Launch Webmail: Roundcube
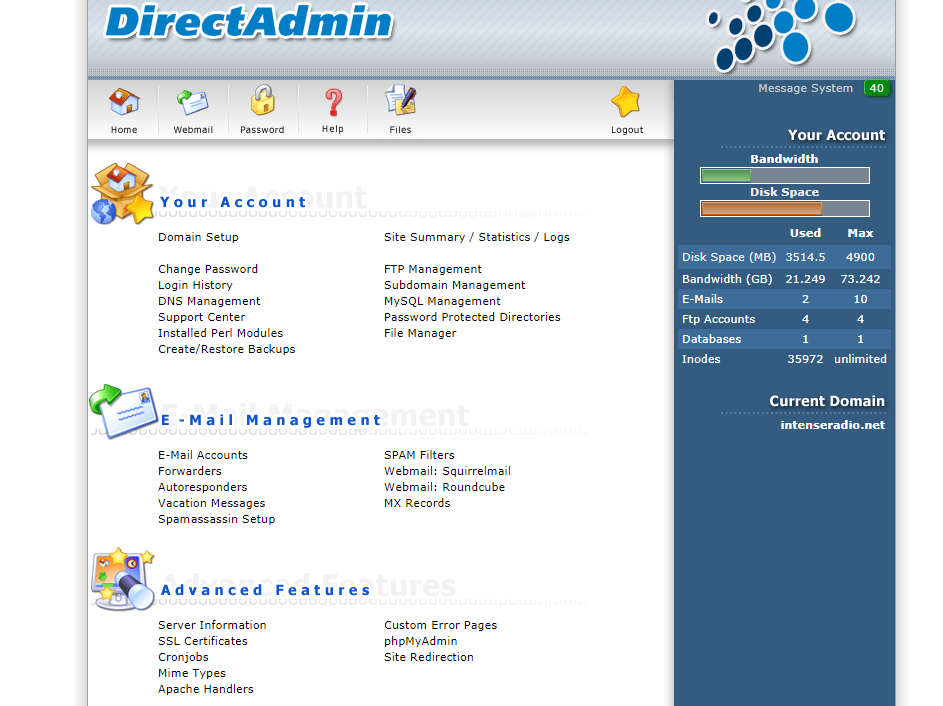Screen dimensions: 943x706 (x=444, y=487)
